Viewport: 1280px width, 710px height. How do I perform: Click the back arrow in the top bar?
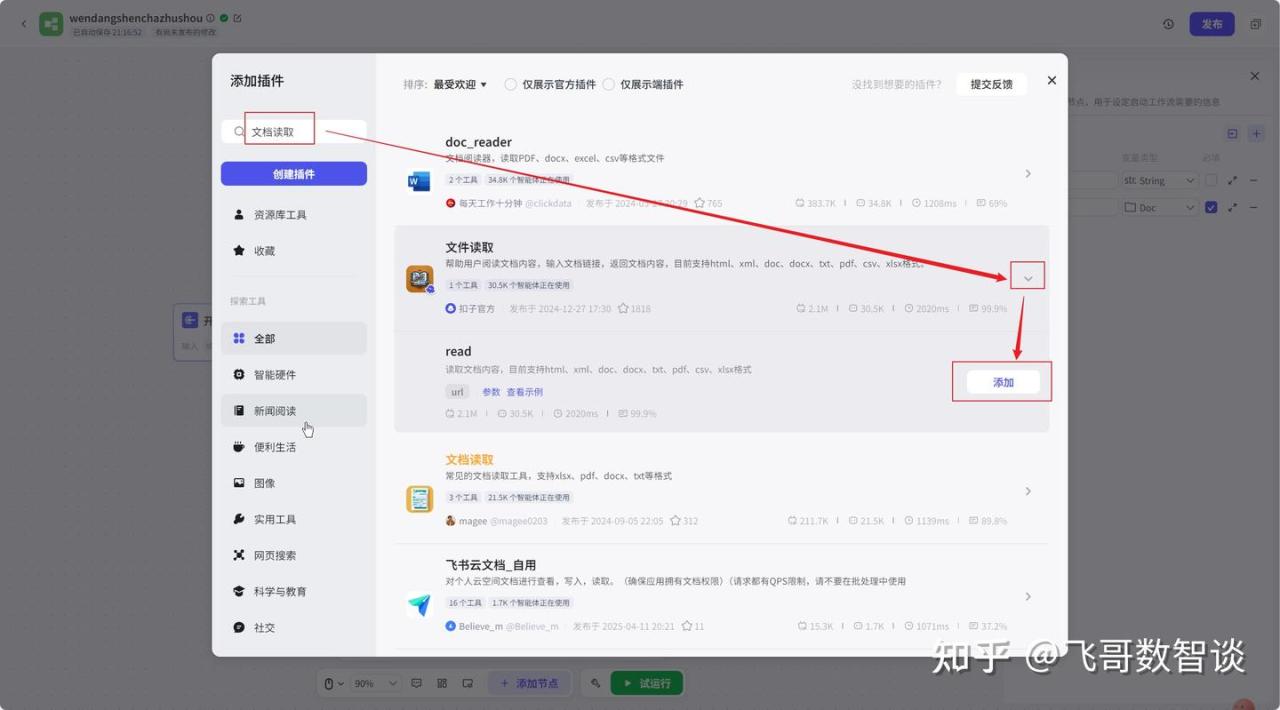coord(24,24)
